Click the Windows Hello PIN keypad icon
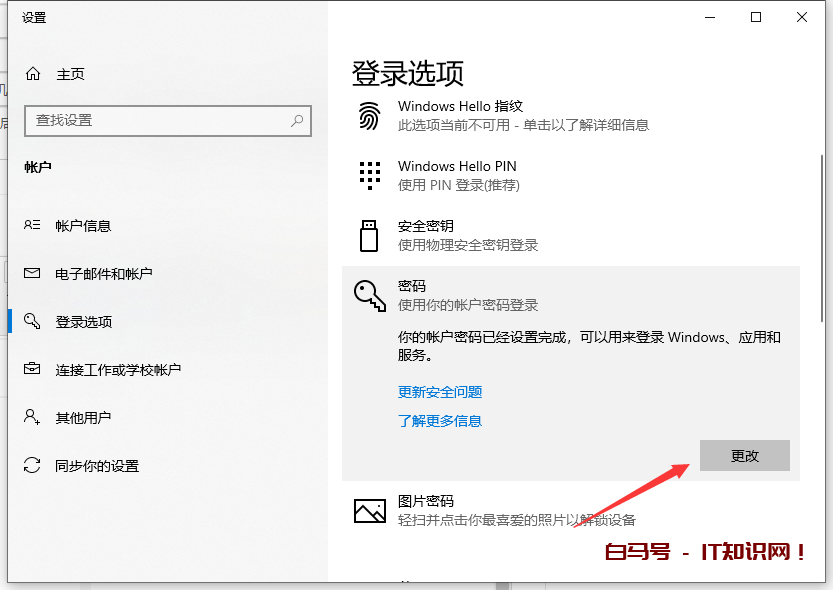 click(x=370, y=175)
